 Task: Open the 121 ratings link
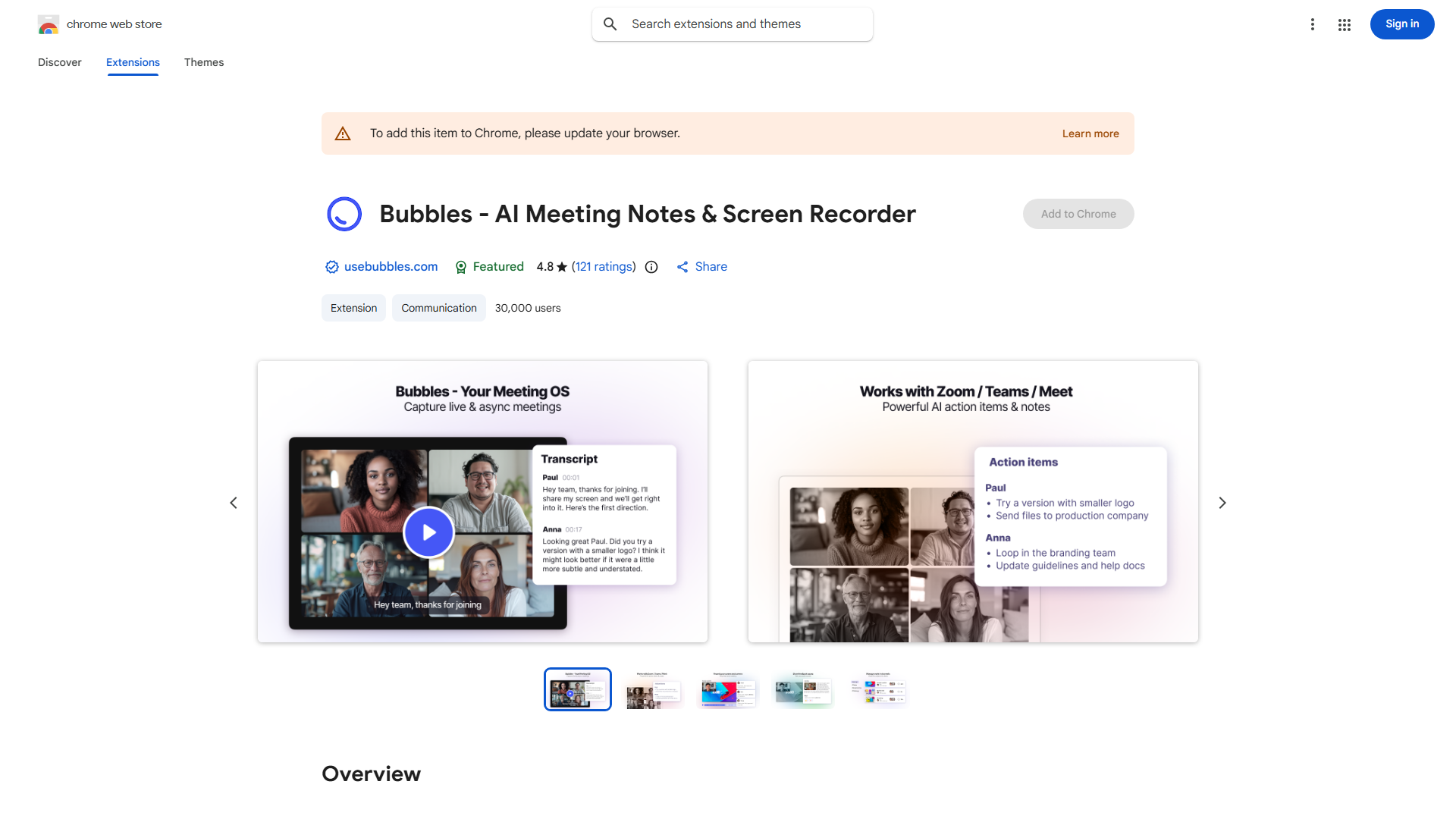click(x=604, y=267)
